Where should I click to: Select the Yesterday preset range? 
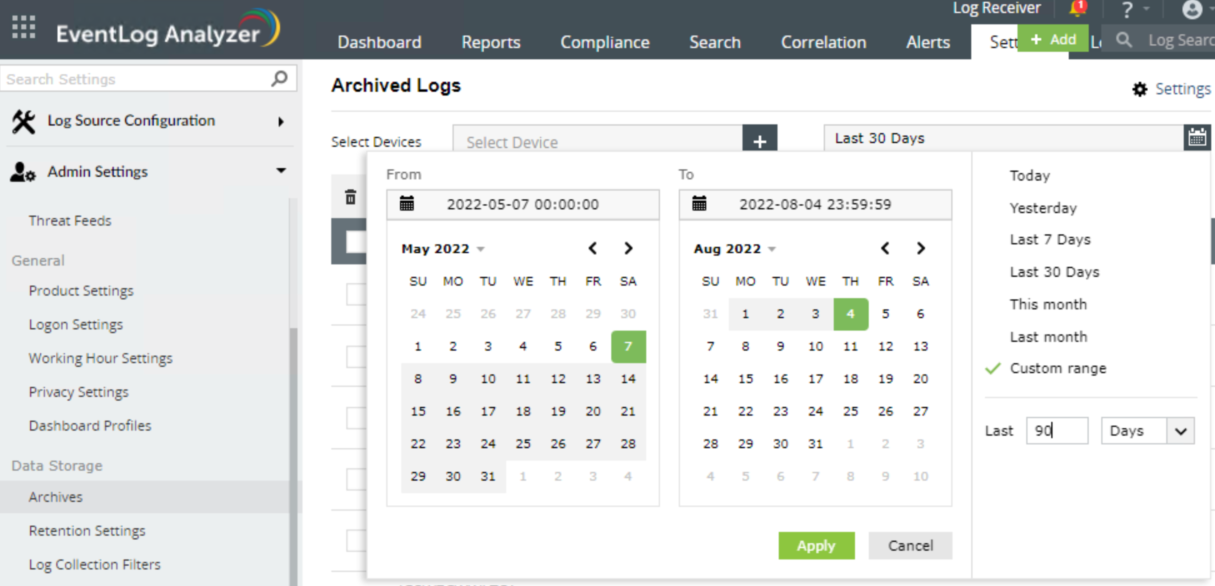(1043, 208)
